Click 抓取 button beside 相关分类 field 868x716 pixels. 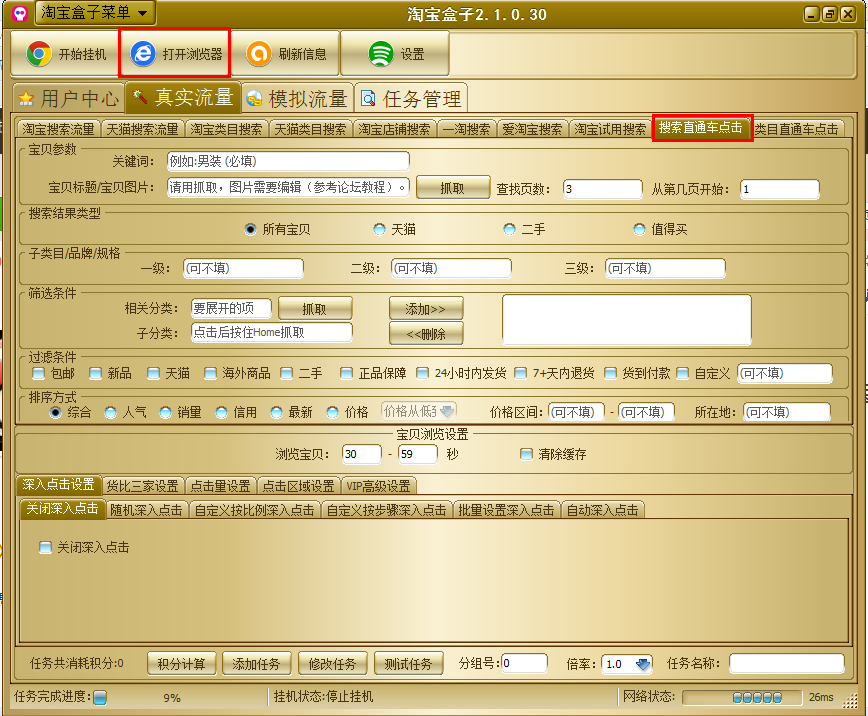(x=314, y=309)
